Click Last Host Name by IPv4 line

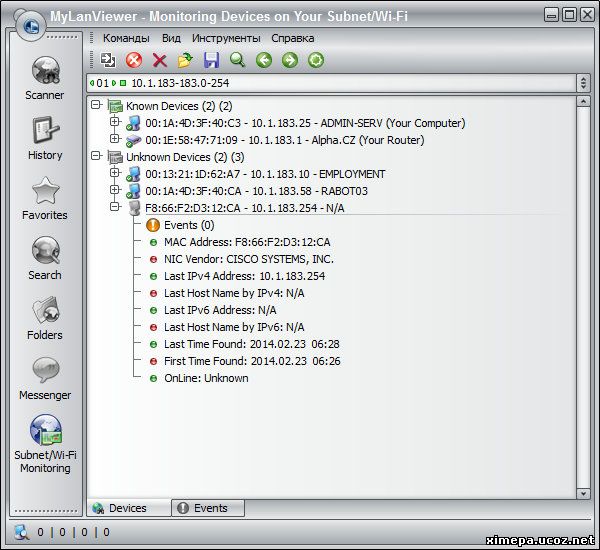coord(234,293)
